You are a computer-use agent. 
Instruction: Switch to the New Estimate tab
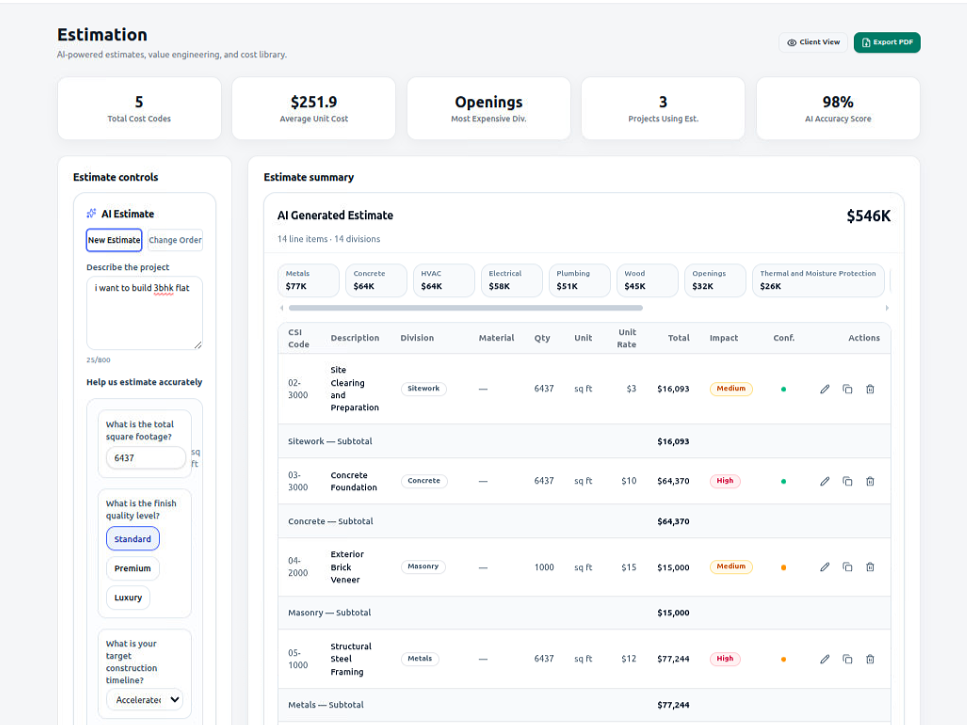[114, 240]
